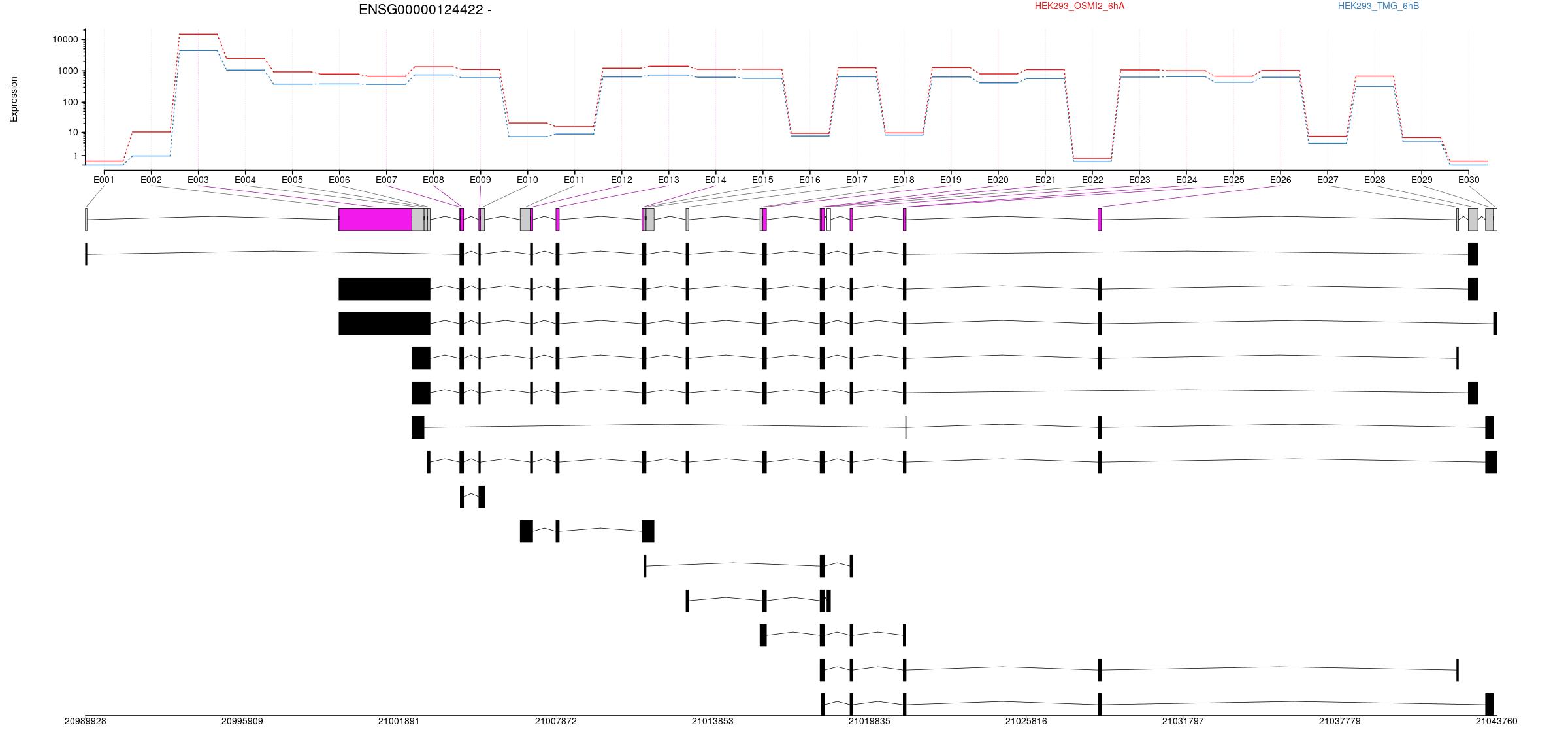Click exon label E013
The image size is (1568, 732).
[x=668, y=180]
